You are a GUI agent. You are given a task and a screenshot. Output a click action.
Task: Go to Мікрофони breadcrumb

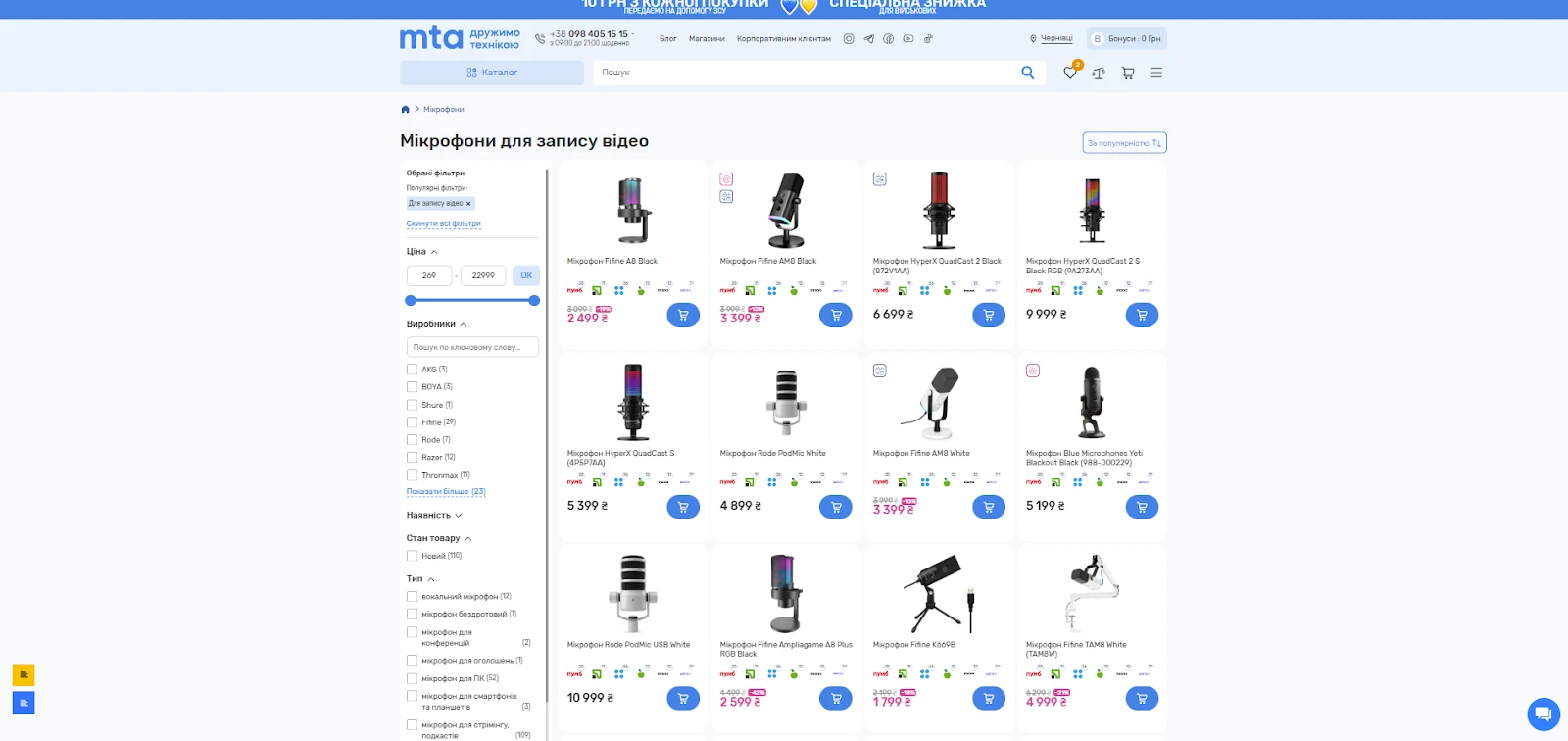444,109
